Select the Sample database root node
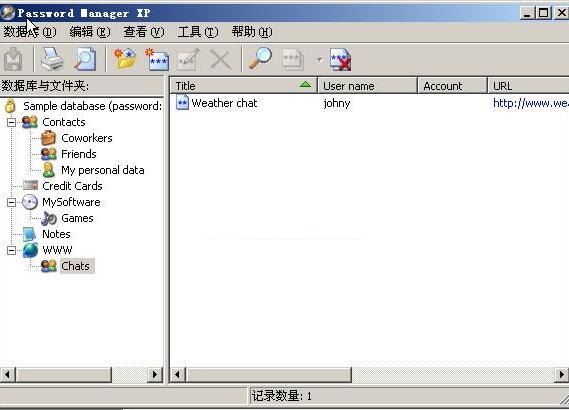The image size is (569, 410). coord(92,106)
